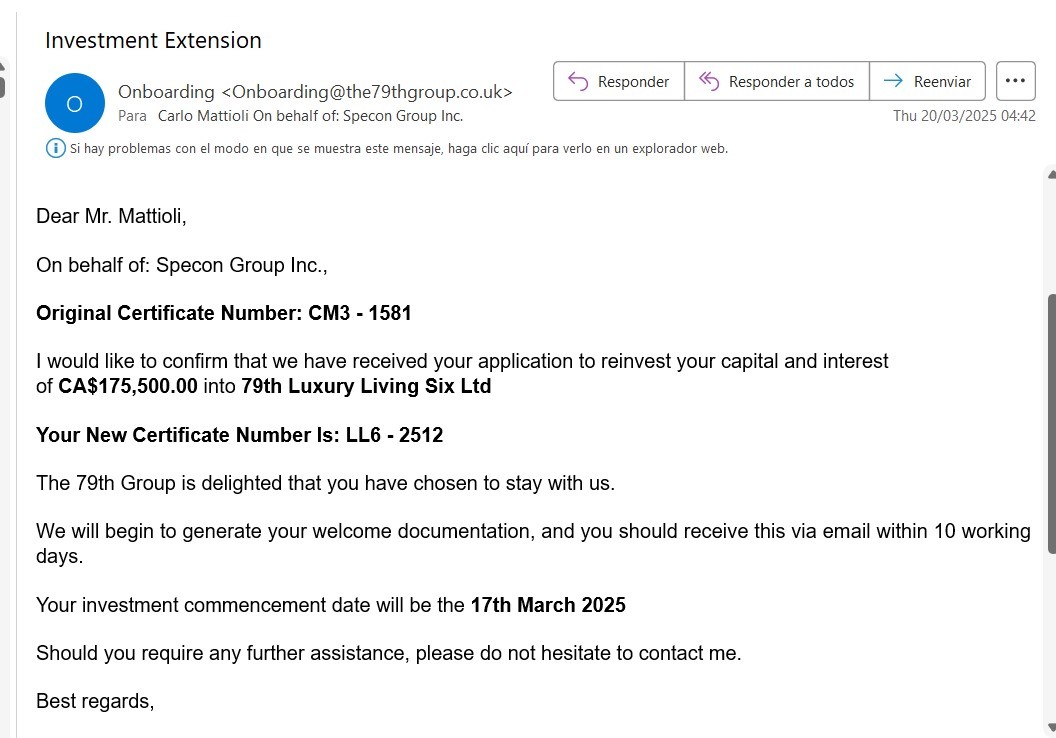Screen dimensions: 1056x738
Task: Click the Investment Extension subject line
Action: point(153,41)
